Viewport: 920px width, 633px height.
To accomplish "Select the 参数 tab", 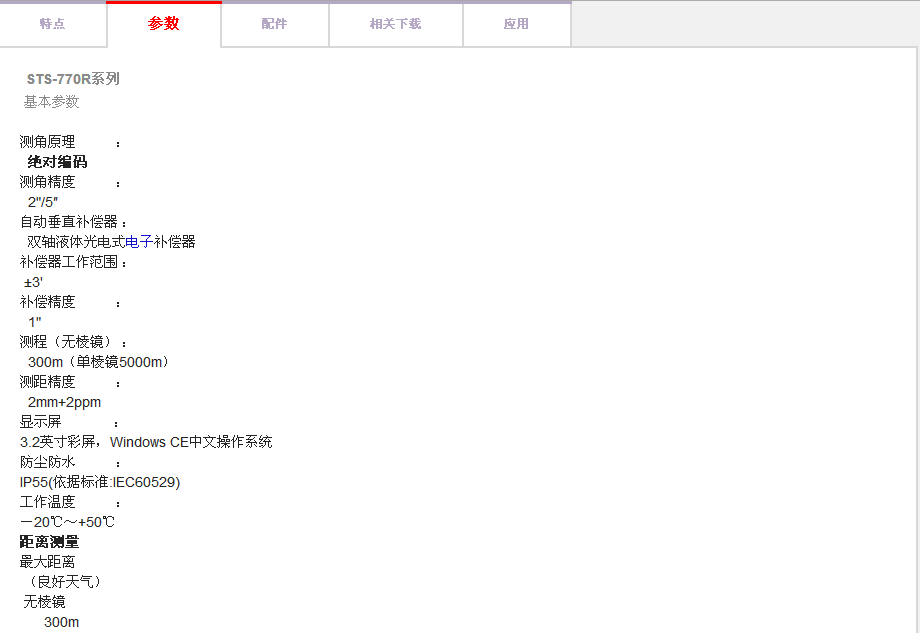I will (x=164, y=24).
